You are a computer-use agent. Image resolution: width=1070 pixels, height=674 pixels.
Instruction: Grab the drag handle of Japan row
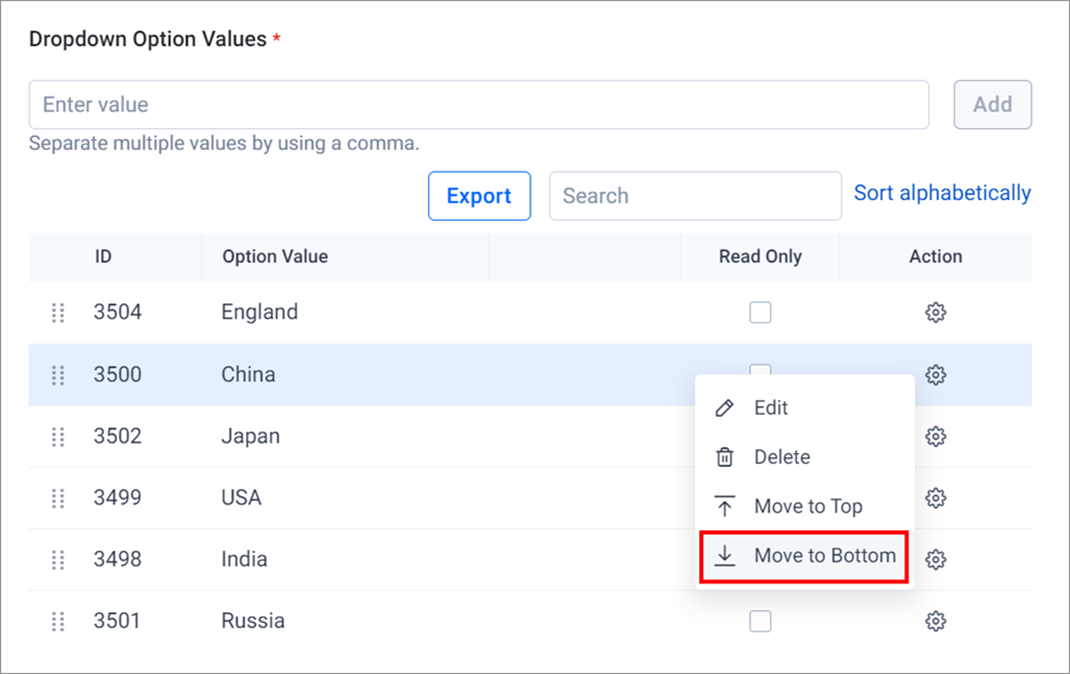click(x=58, y=436)
